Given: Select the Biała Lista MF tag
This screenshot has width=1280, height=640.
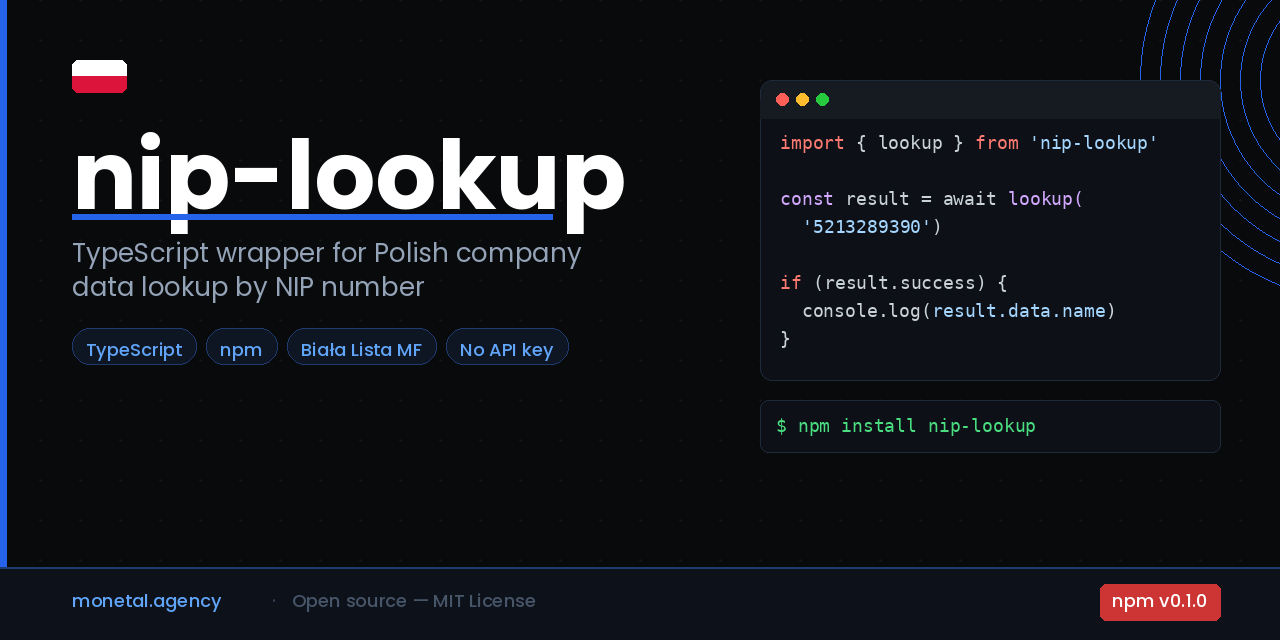Looking at the screenshot, I should 361,347.
